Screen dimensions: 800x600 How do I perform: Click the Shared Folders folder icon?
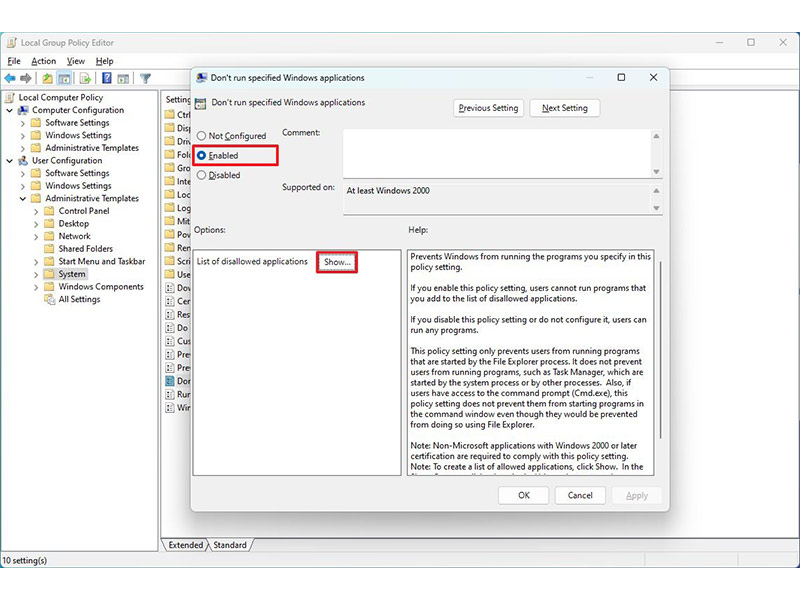coord(49,249)
